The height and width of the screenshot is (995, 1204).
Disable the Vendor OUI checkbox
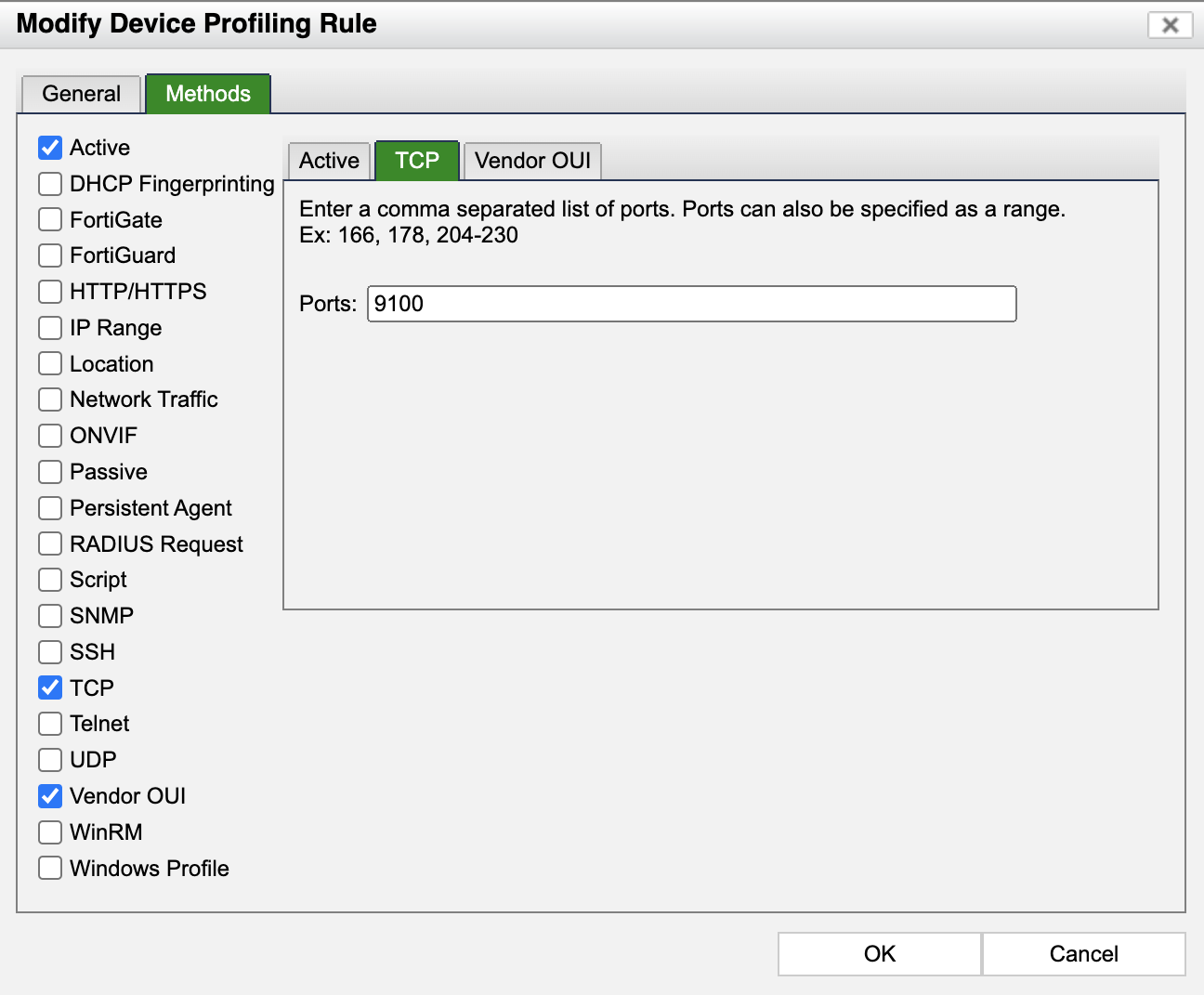pyautogui.click(x=50, y=795)
